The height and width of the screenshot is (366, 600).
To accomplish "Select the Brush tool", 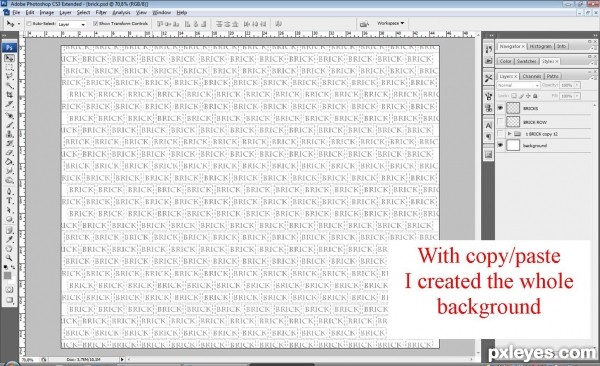I will point(9,125).
